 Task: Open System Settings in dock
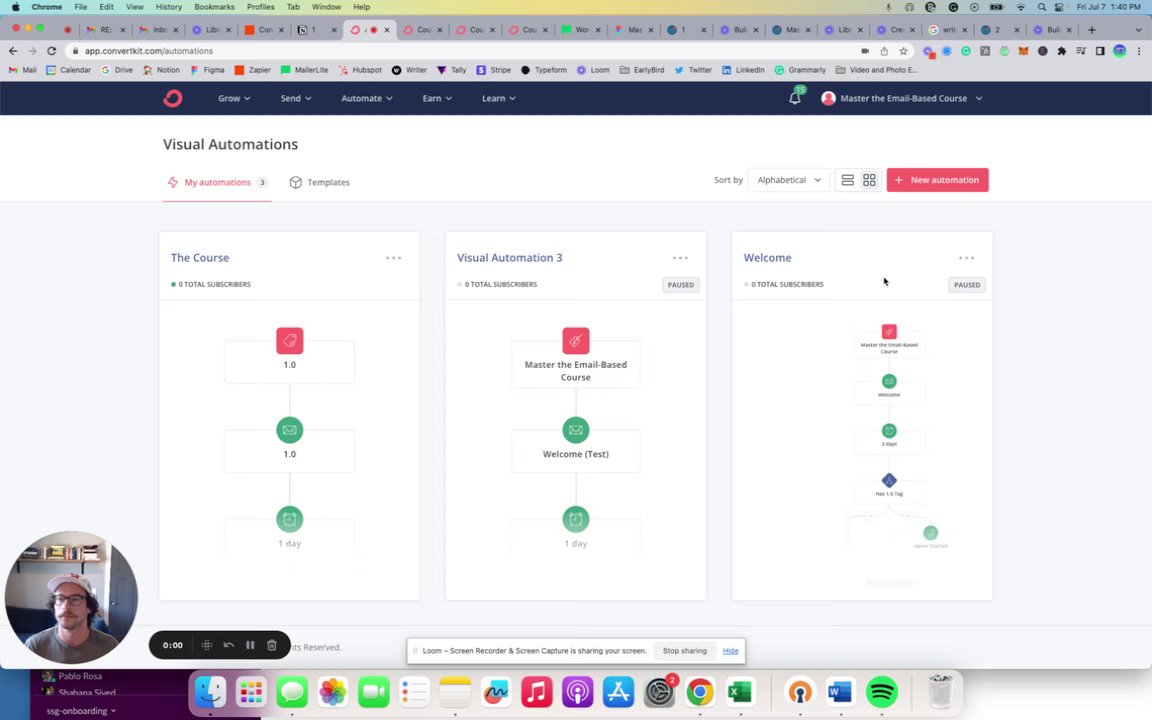(x=659, y=691)
